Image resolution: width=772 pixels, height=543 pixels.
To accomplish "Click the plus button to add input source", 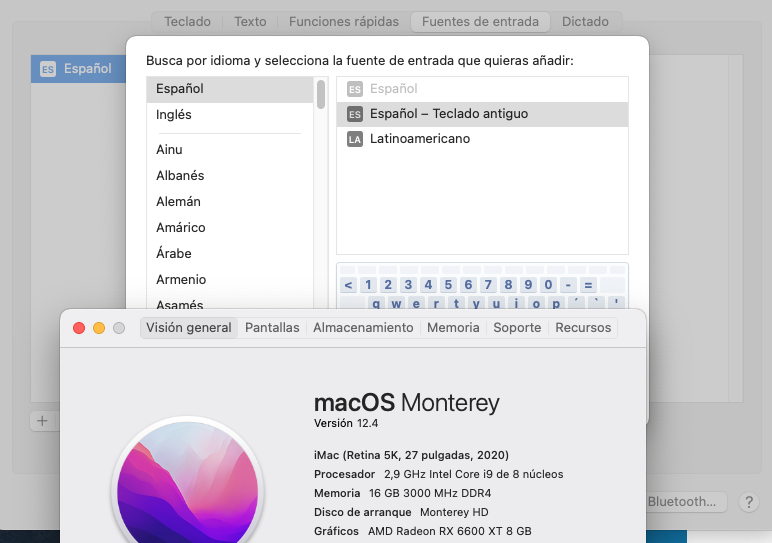I will (x=43, y=421).
